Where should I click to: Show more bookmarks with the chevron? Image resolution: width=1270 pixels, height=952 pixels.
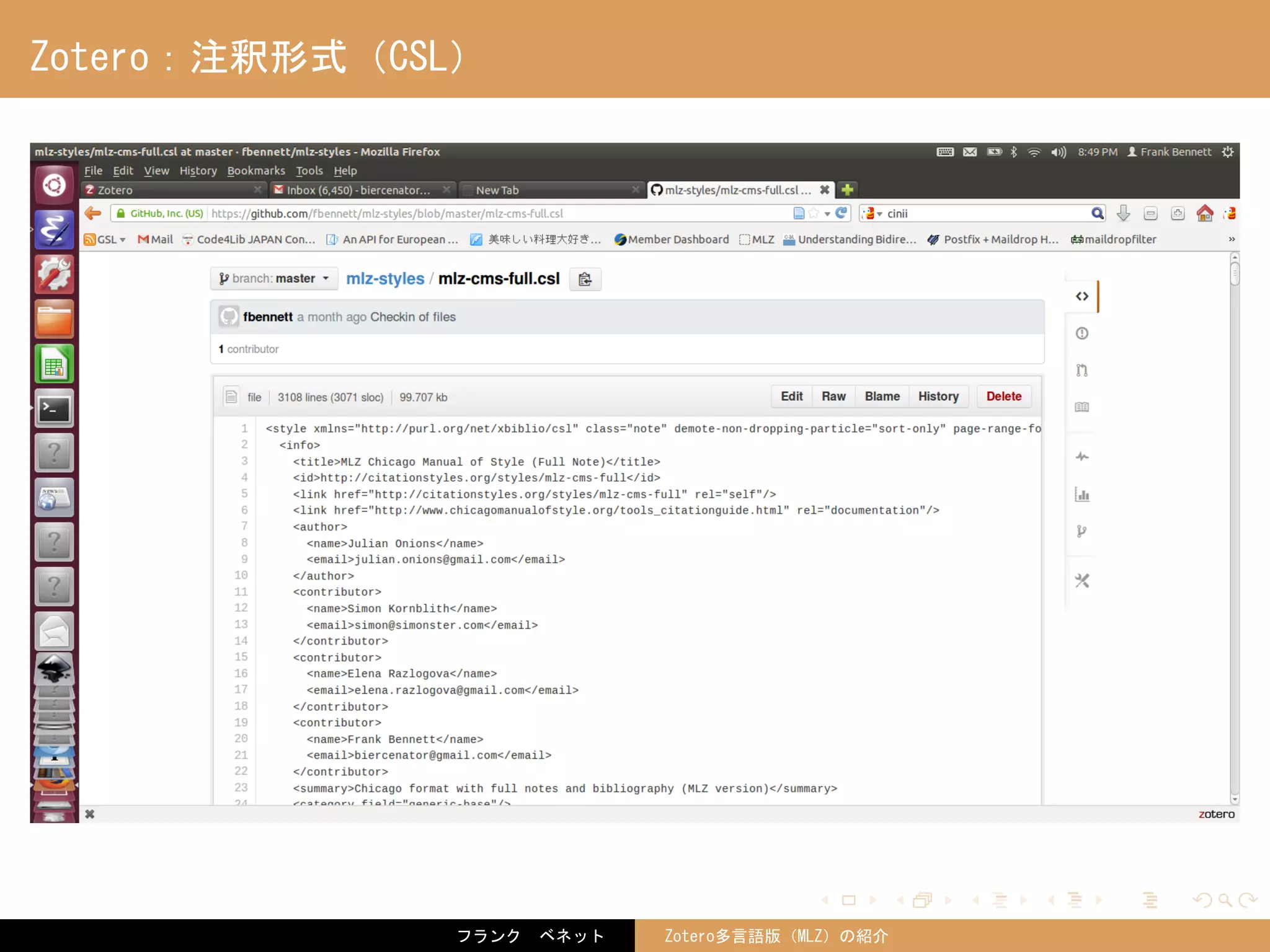click(1232, 239)
